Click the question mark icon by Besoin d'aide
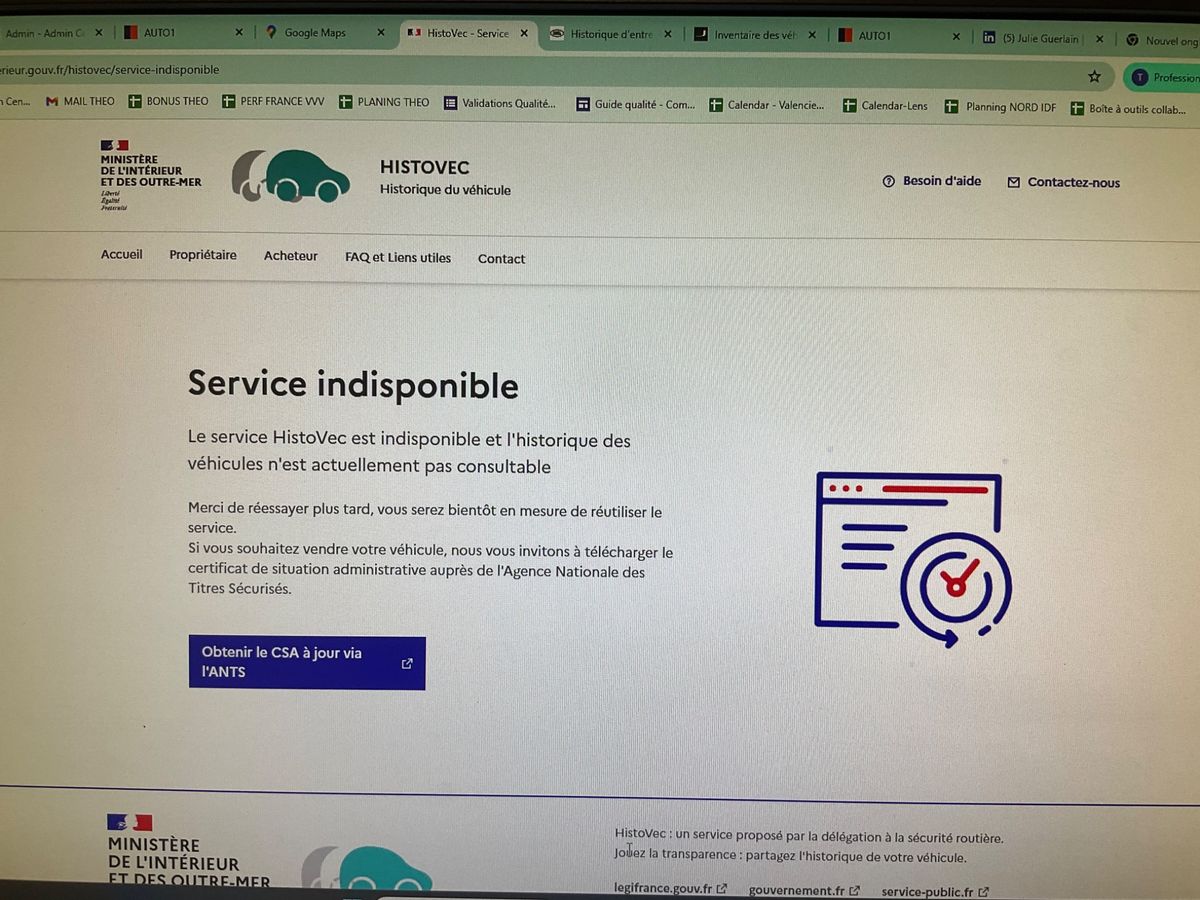The height and width of the screenshot is (900, 1200). coord(888,181)
